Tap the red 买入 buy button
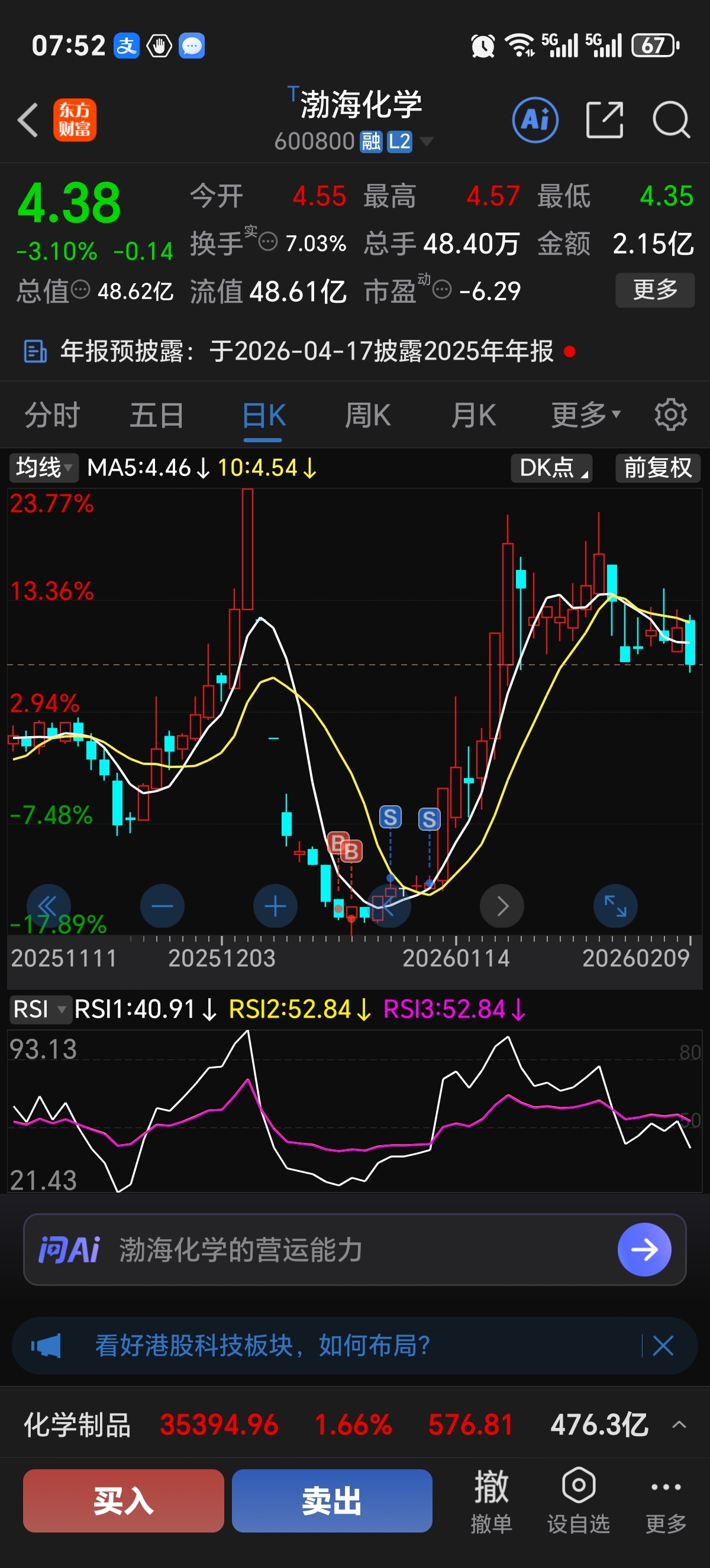The width and height of the screenshot is (710, 1568). (x=124, y=1501)
